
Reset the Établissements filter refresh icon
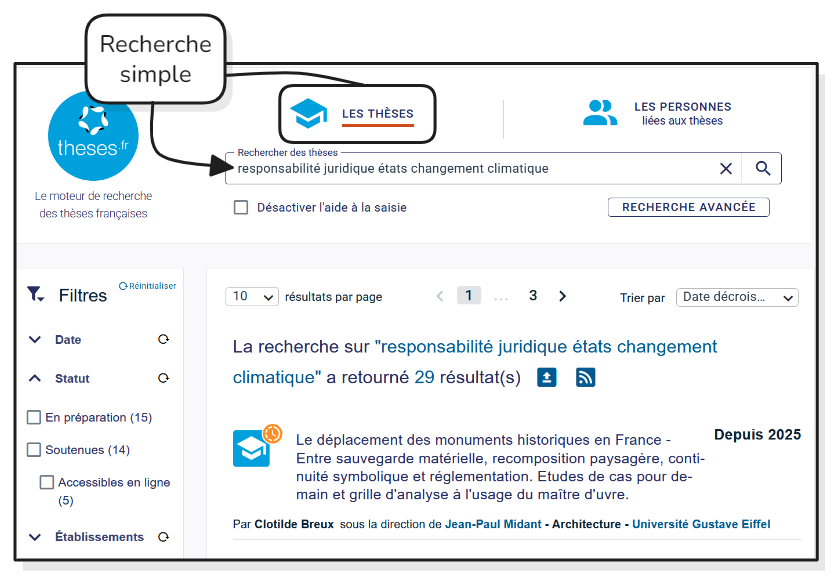click(163, 537)
